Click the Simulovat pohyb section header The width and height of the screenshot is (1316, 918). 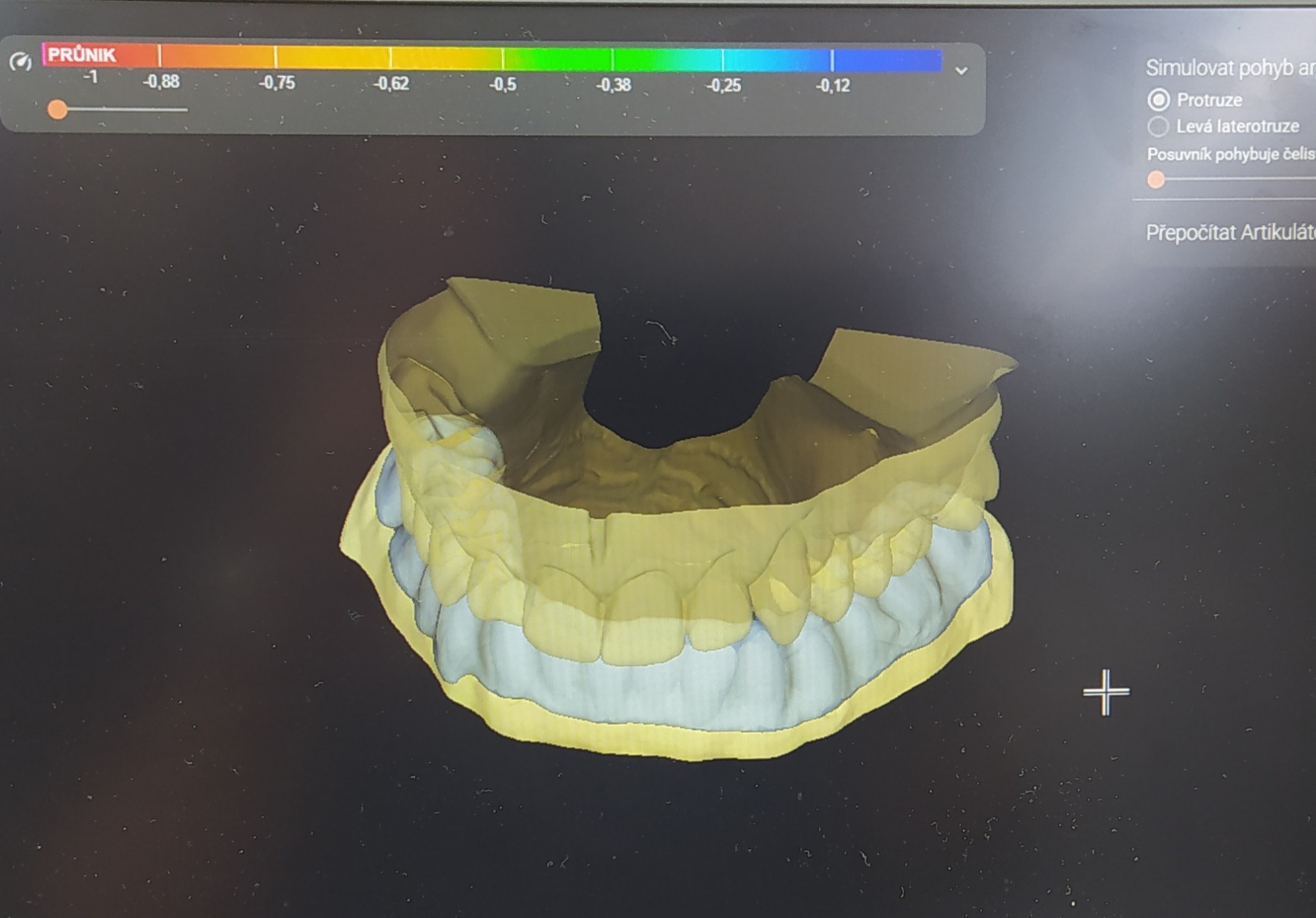tap(1229, 68)
